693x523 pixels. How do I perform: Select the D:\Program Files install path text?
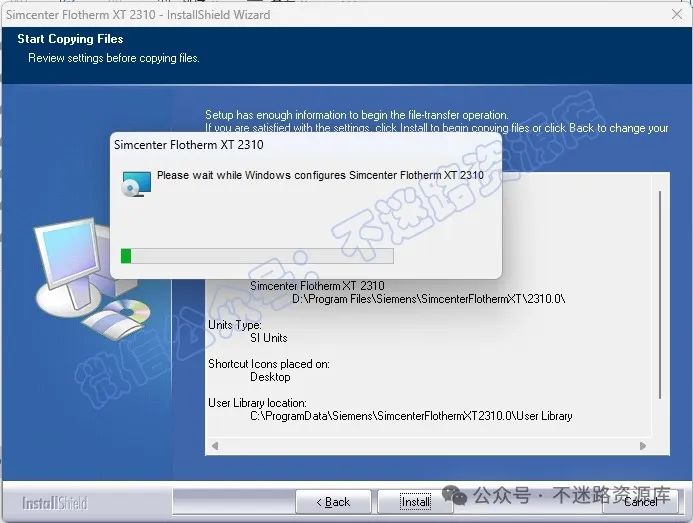428,299
